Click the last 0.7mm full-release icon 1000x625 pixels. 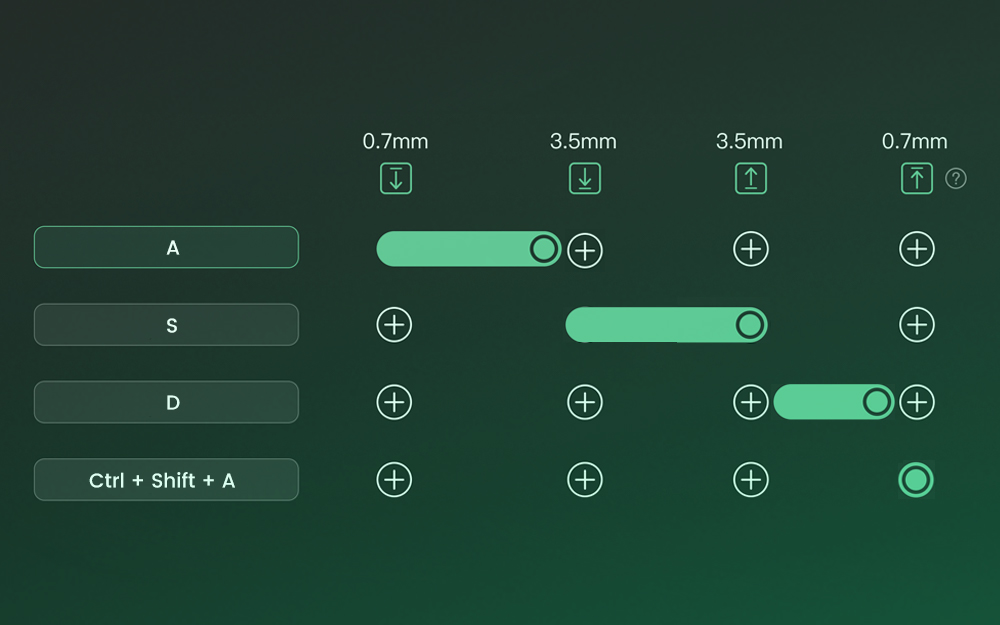917,179
